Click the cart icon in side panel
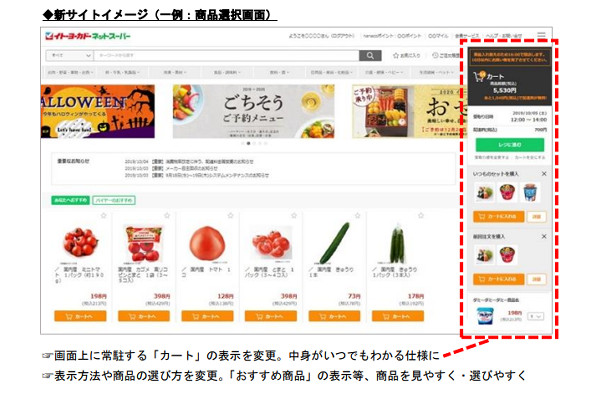The image size is (600, 400). click(x=479, y=76)
